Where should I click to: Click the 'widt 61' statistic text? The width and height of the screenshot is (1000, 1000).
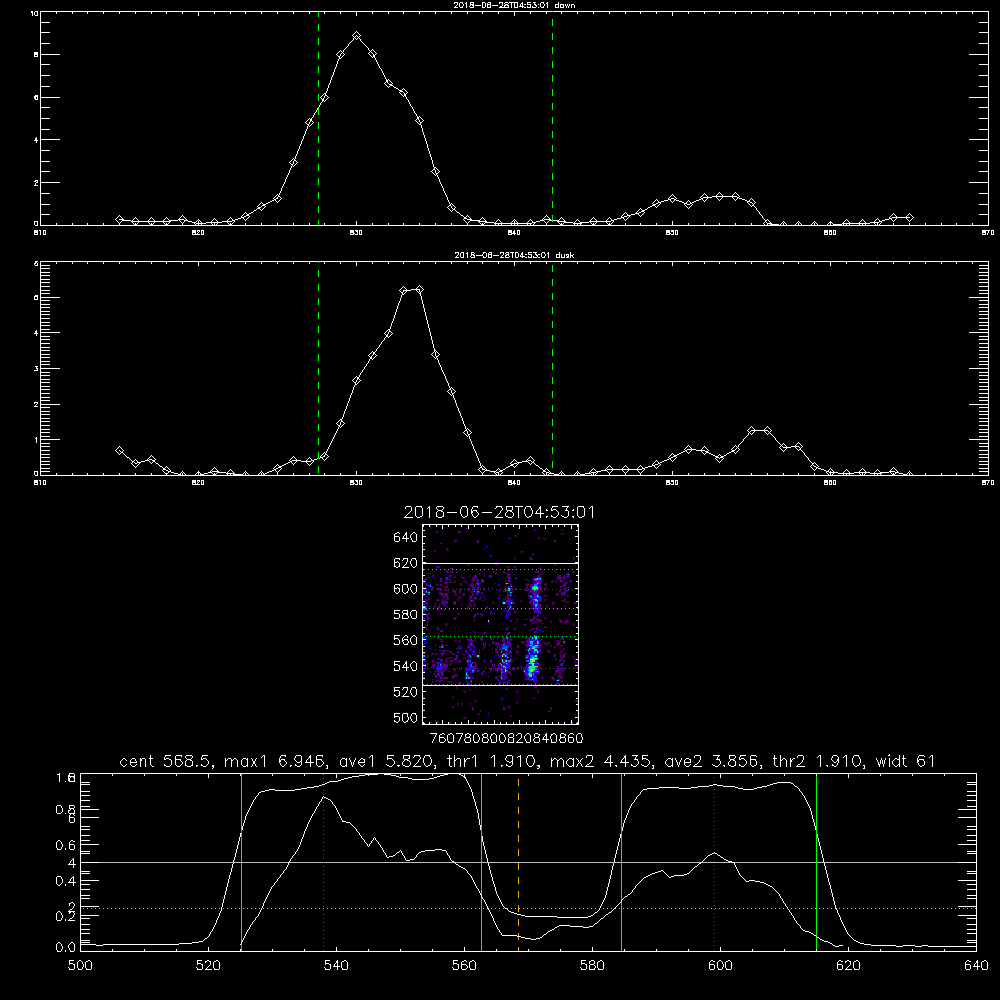(905, 761)
